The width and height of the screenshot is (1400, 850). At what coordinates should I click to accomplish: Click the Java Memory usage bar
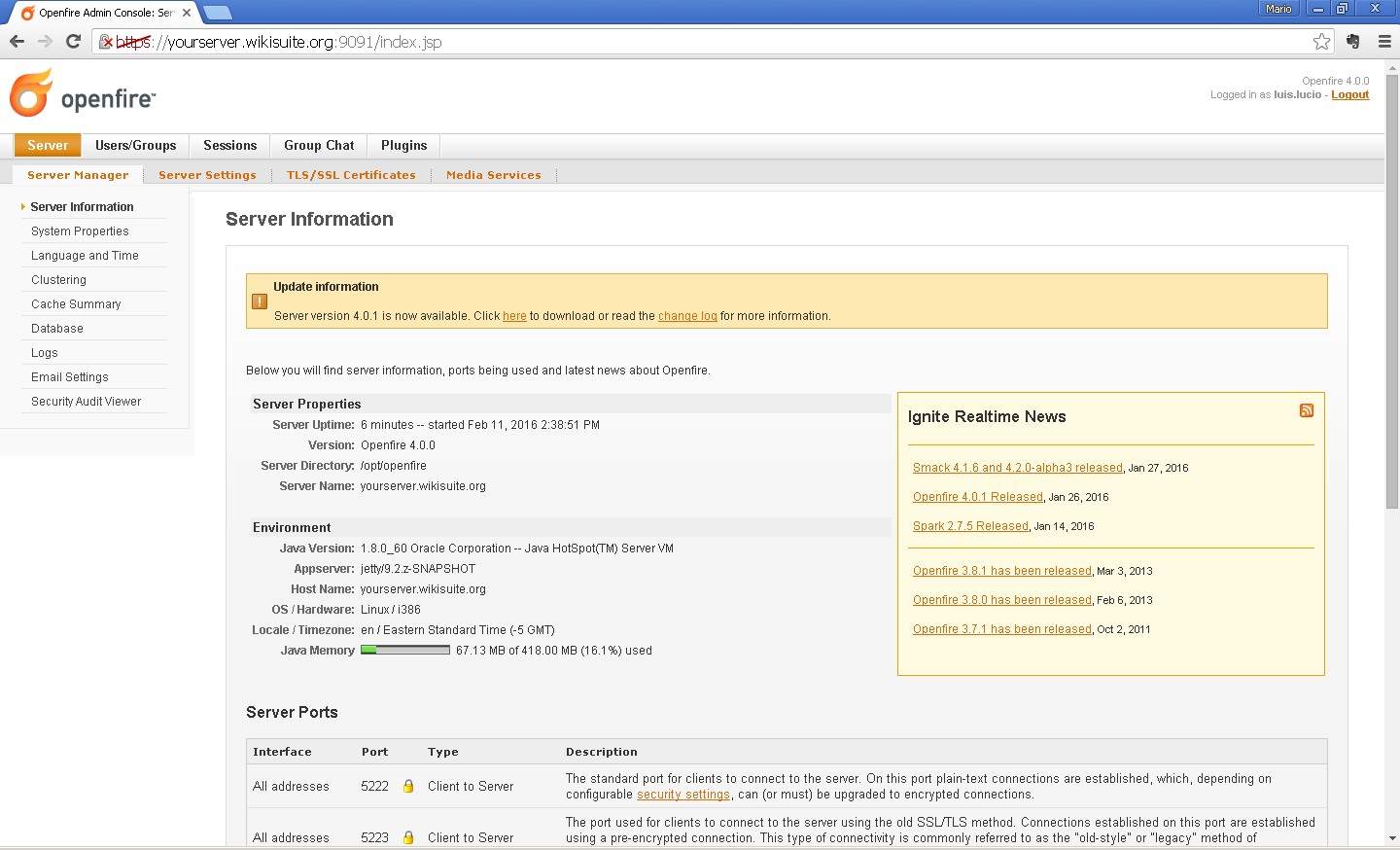click(x=405, y=651)
